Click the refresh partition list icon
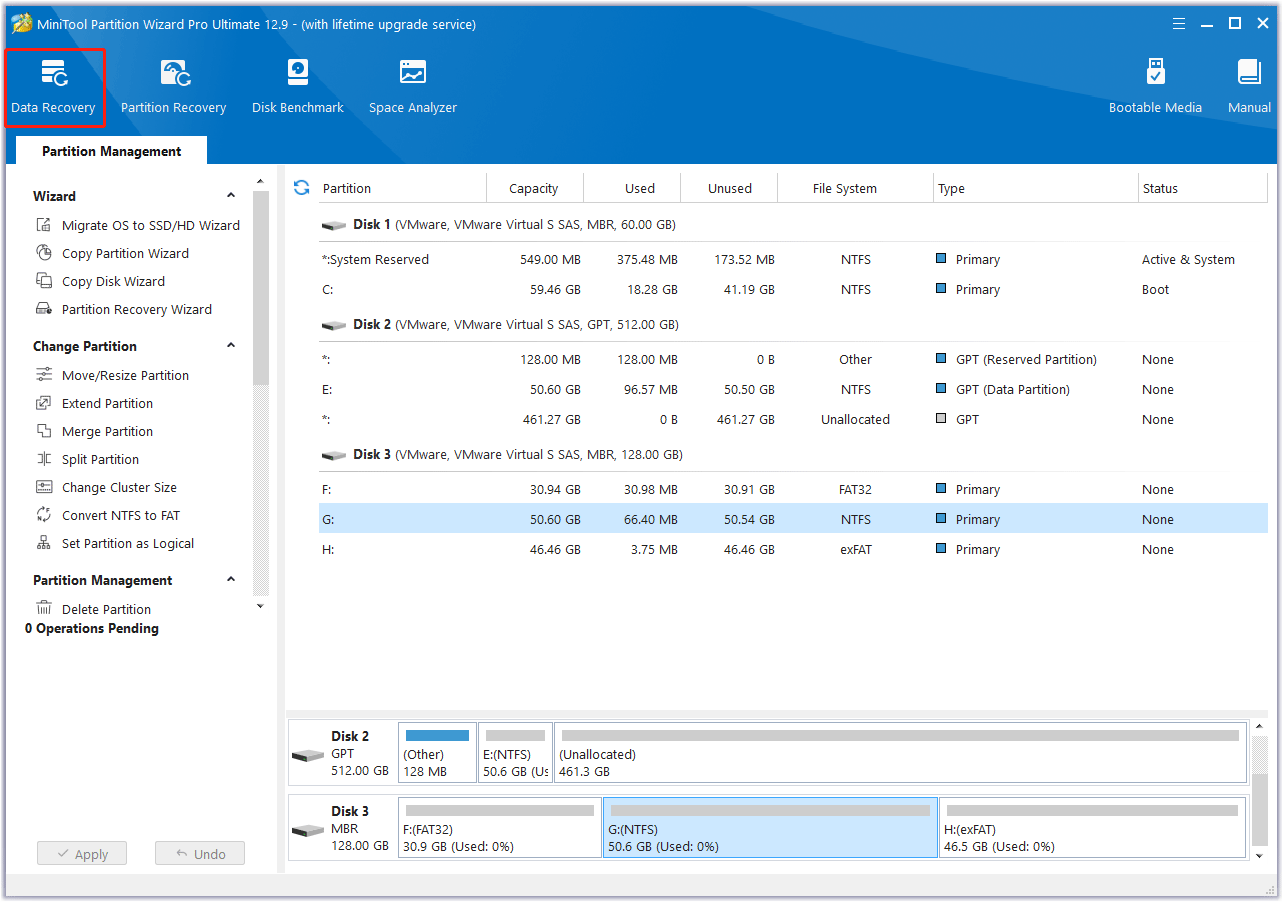Screen dimensions: 1282x902 point(301,187)
